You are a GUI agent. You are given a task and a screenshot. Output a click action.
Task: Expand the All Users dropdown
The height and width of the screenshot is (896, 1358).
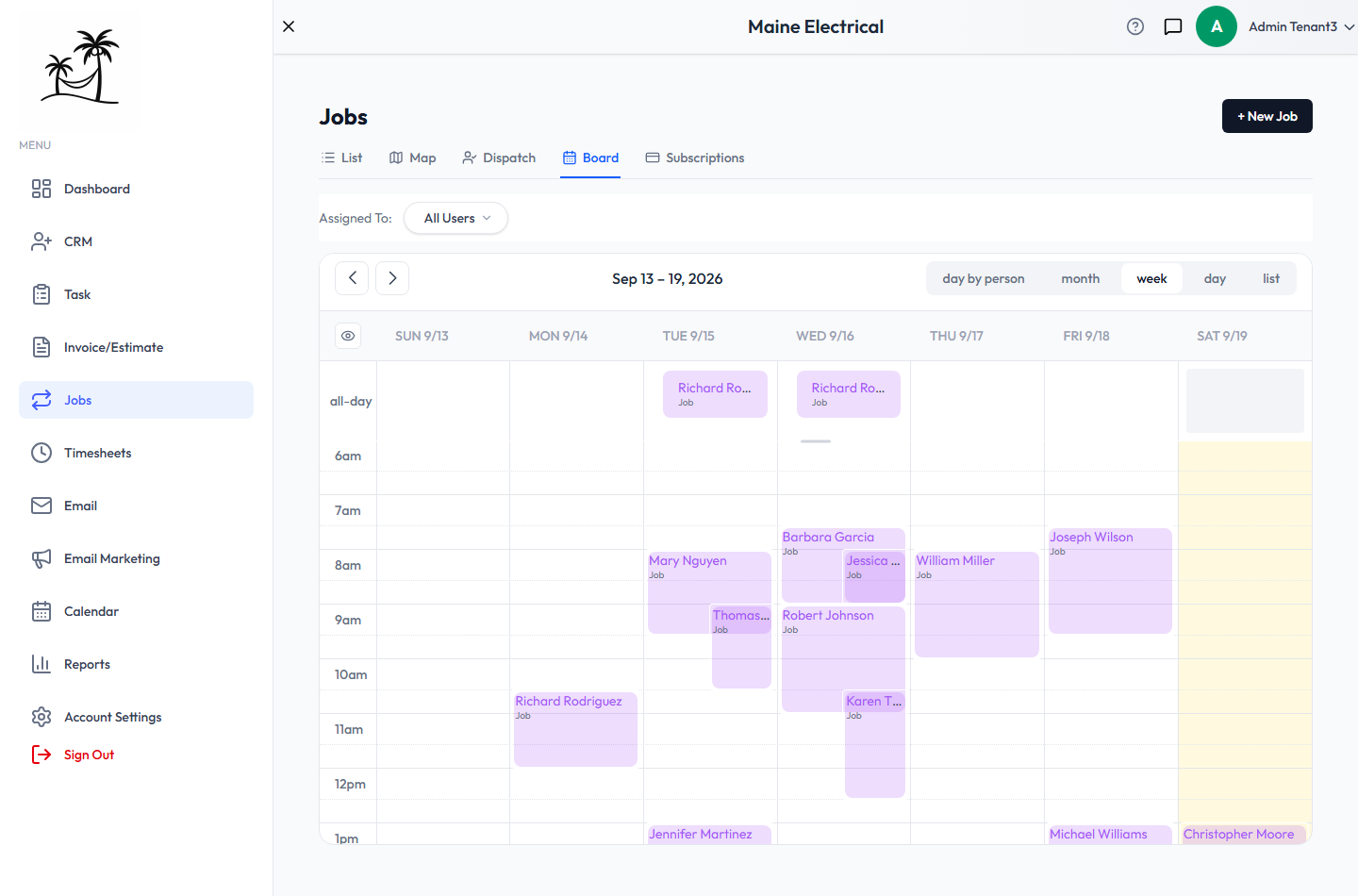point(456,218)
